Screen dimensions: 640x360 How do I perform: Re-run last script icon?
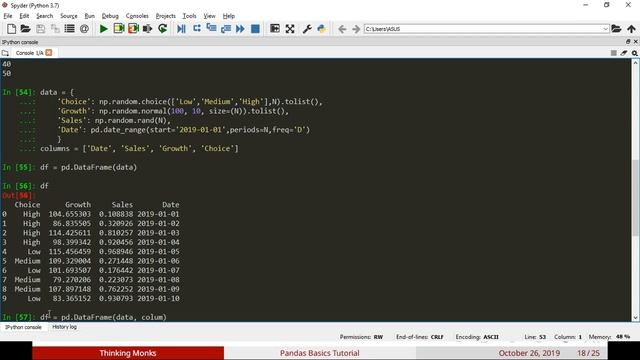pos(162,29)
